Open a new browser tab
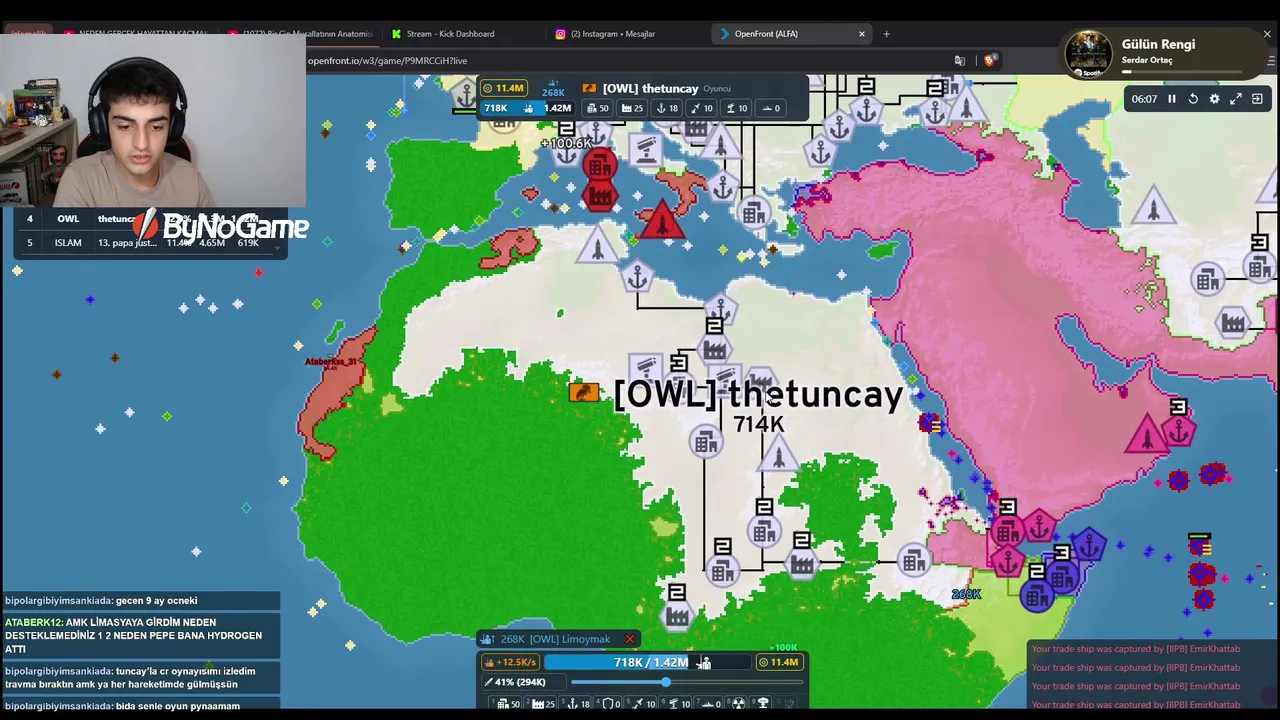The width and height of the screenshot is (1280, 720). click(x=886, y=34)
